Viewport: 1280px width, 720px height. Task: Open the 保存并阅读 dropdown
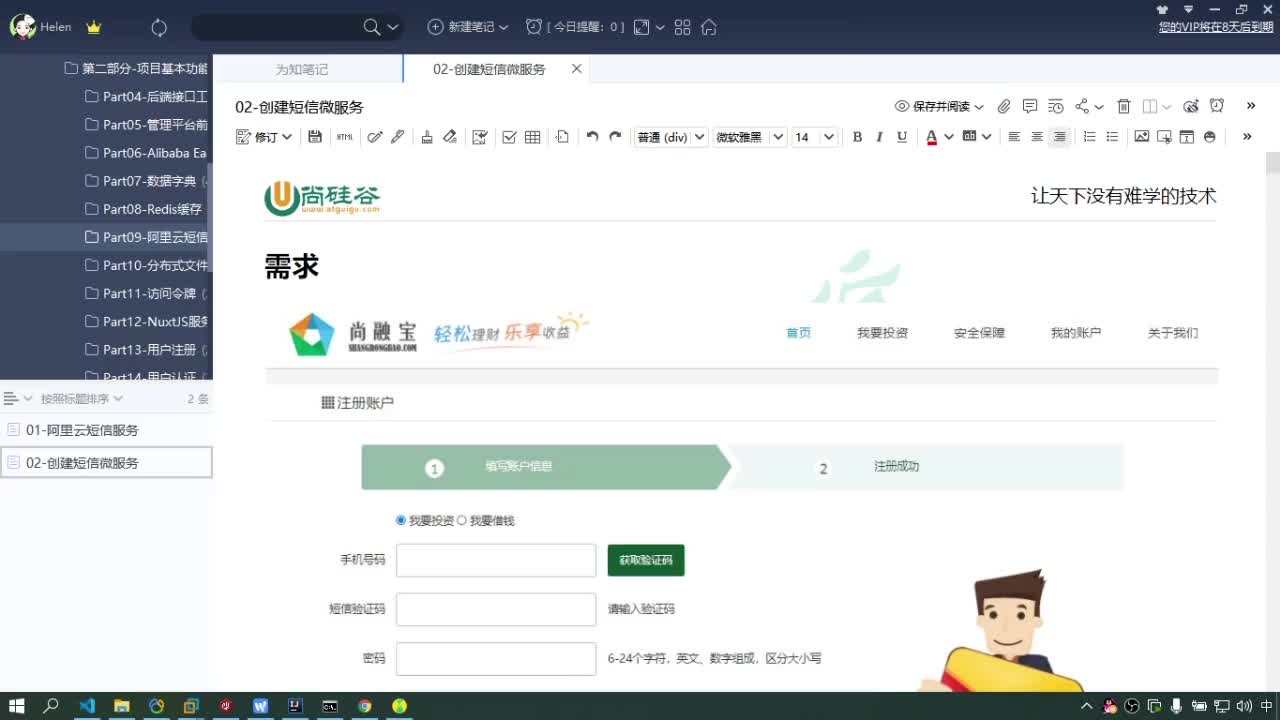(979, 106)
